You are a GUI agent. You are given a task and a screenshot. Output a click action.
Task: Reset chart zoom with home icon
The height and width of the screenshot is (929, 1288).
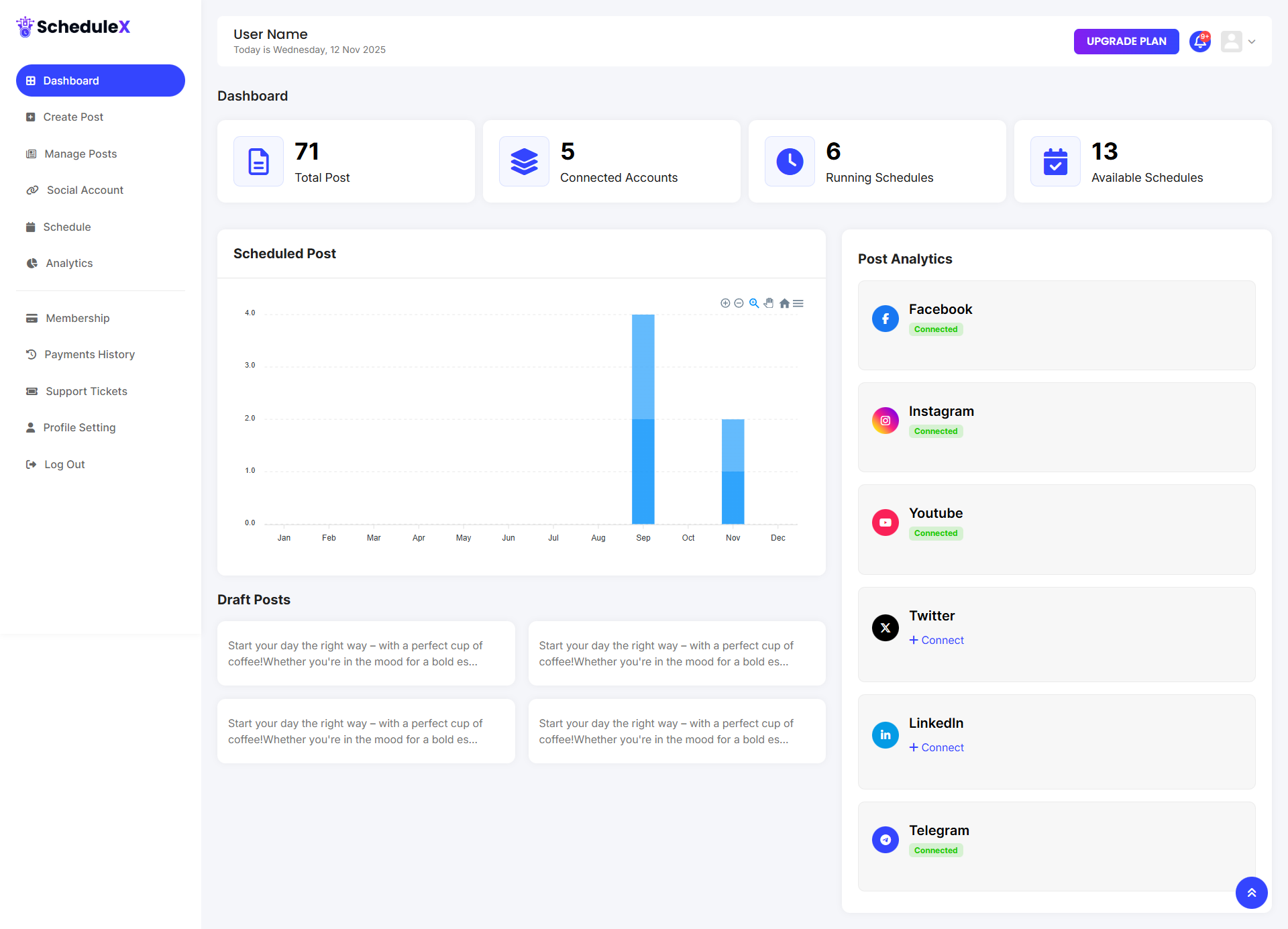(784, 303)
